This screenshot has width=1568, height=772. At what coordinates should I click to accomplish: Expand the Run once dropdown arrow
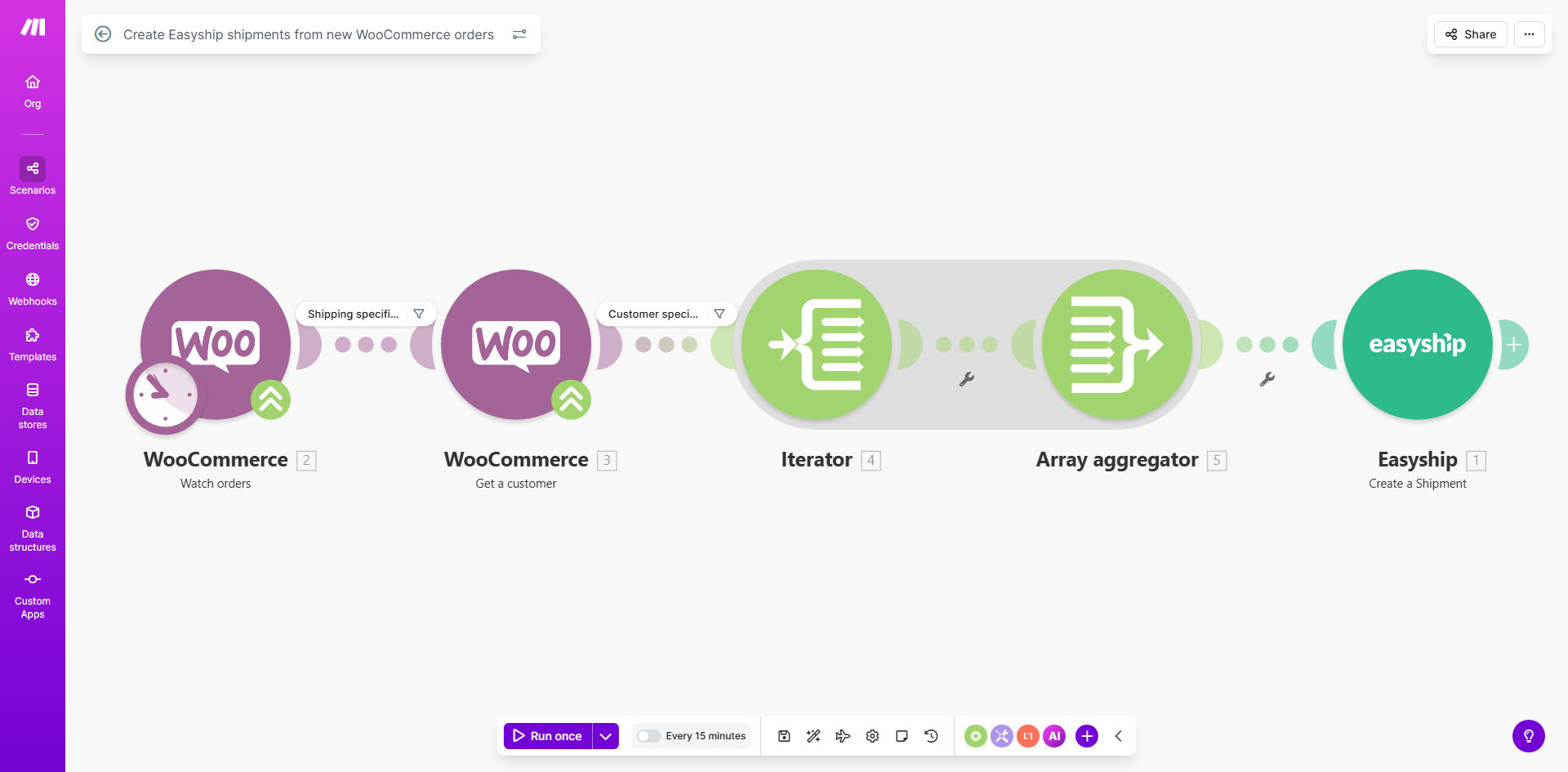point(606,736)
